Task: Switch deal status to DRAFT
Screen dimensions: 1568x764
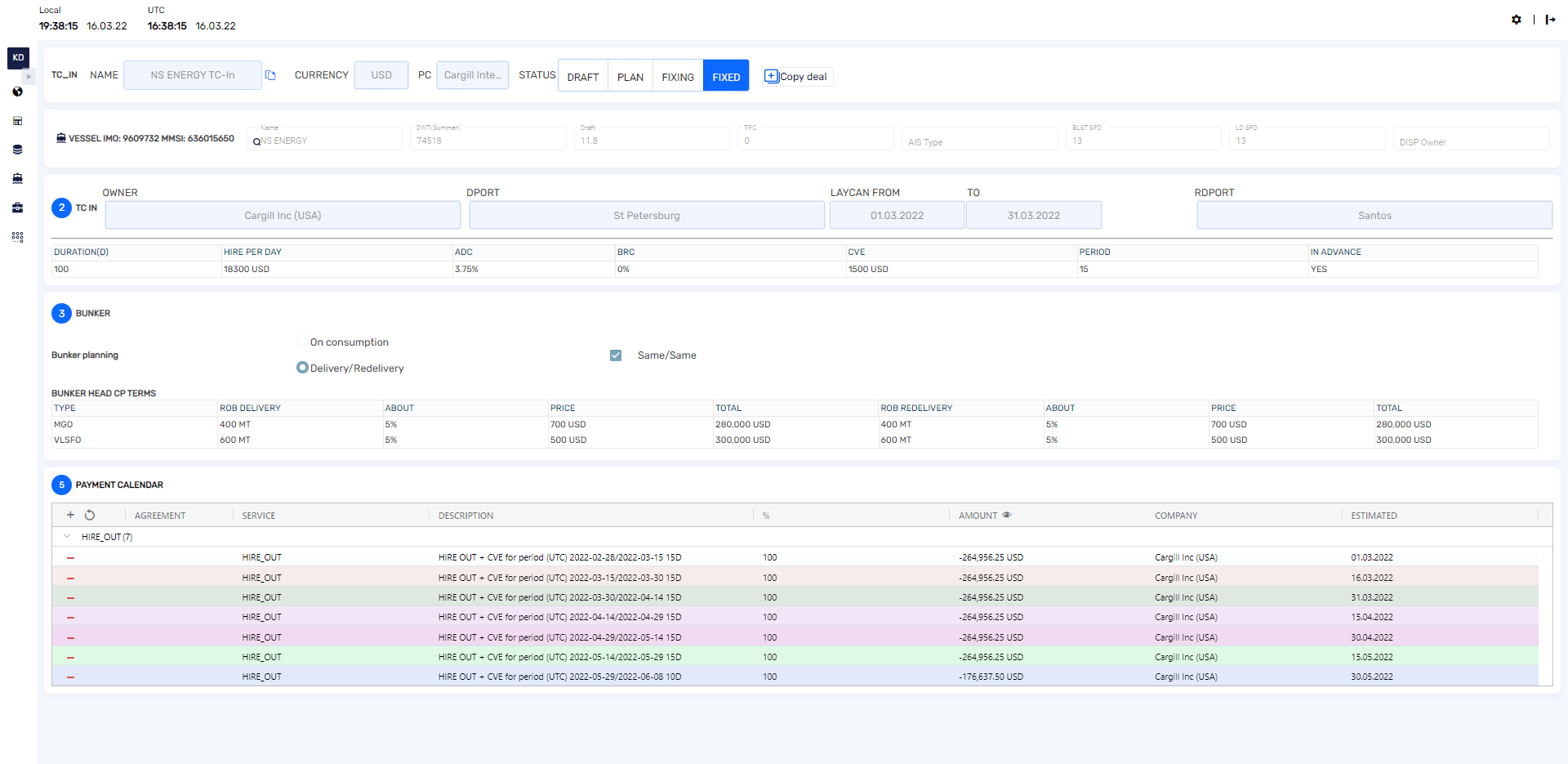Action: click(583, 77)
